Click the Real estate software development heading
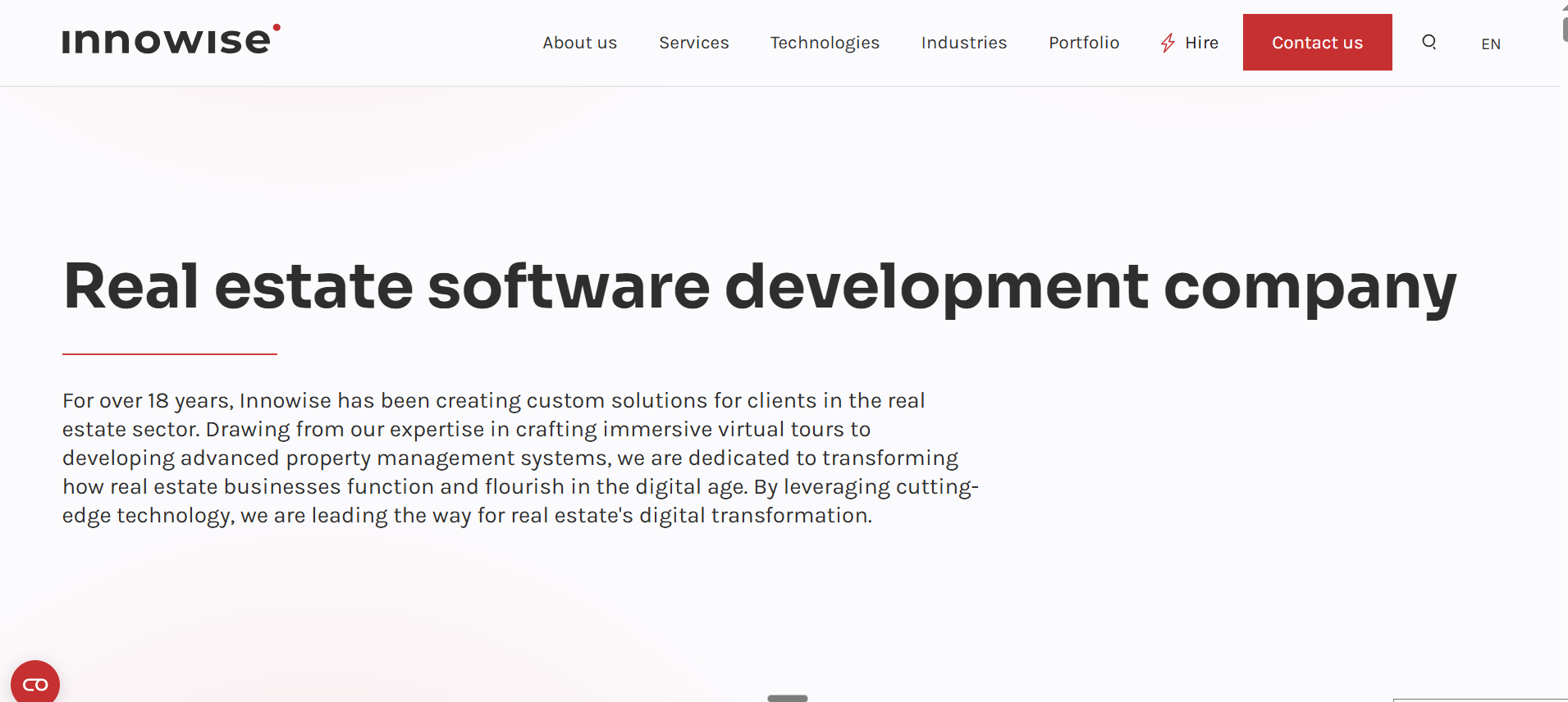Image resolution: width=1568 pixels, height=702 pixels. 759,286
